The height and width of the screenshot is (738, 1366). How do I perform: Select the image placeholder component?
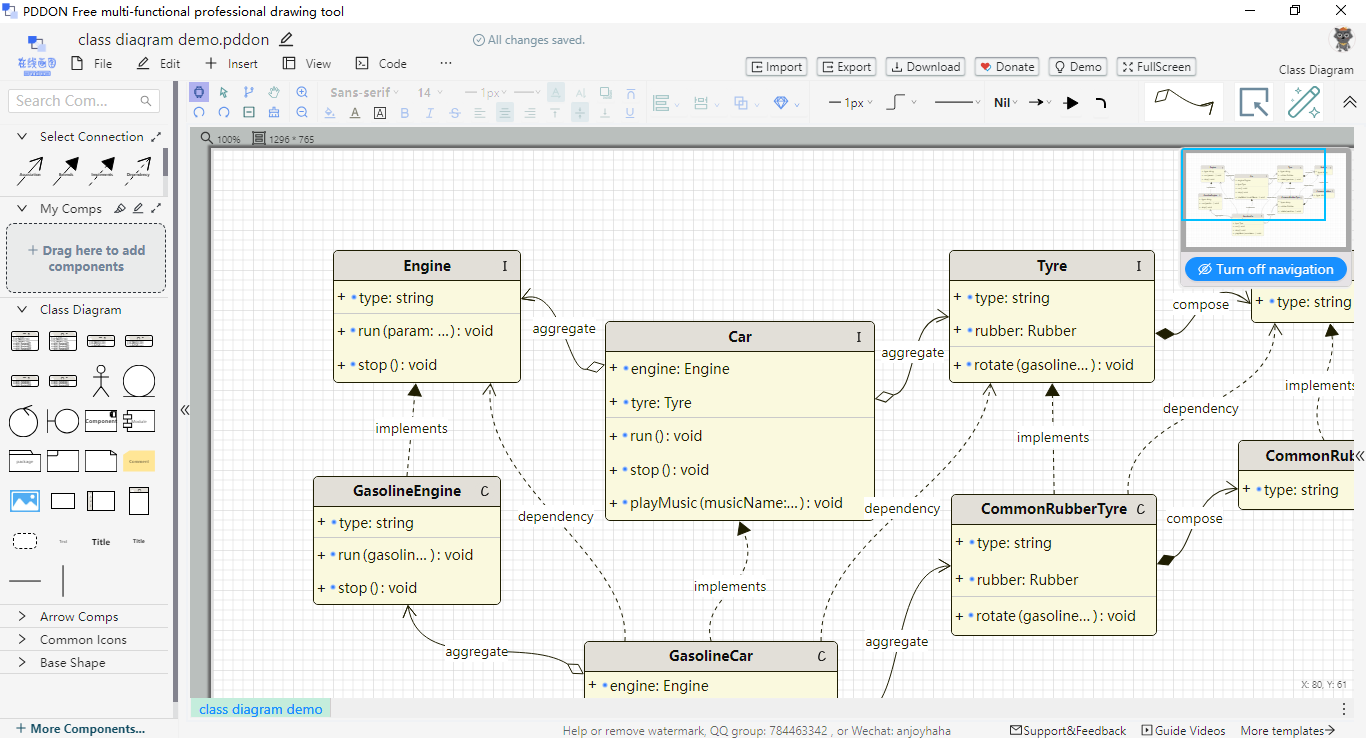point(25,500)
